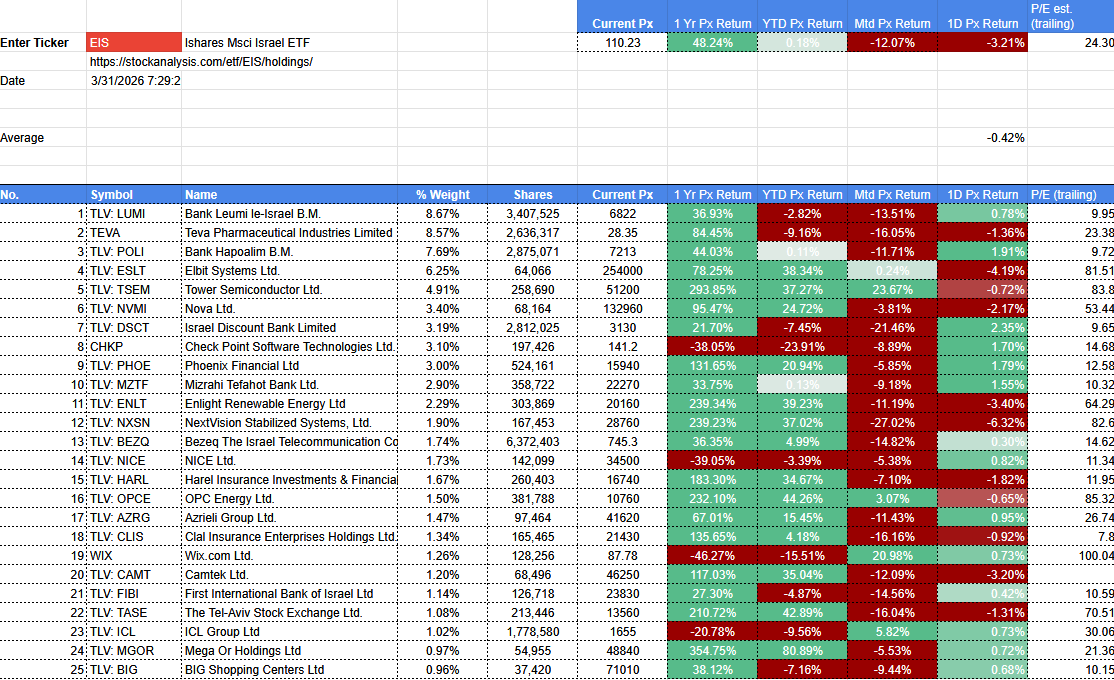This screenshot has width=1114, height=680.
Task: Click the 'P/E (trailing)' column header
Action: click(x=1071, y=194)
